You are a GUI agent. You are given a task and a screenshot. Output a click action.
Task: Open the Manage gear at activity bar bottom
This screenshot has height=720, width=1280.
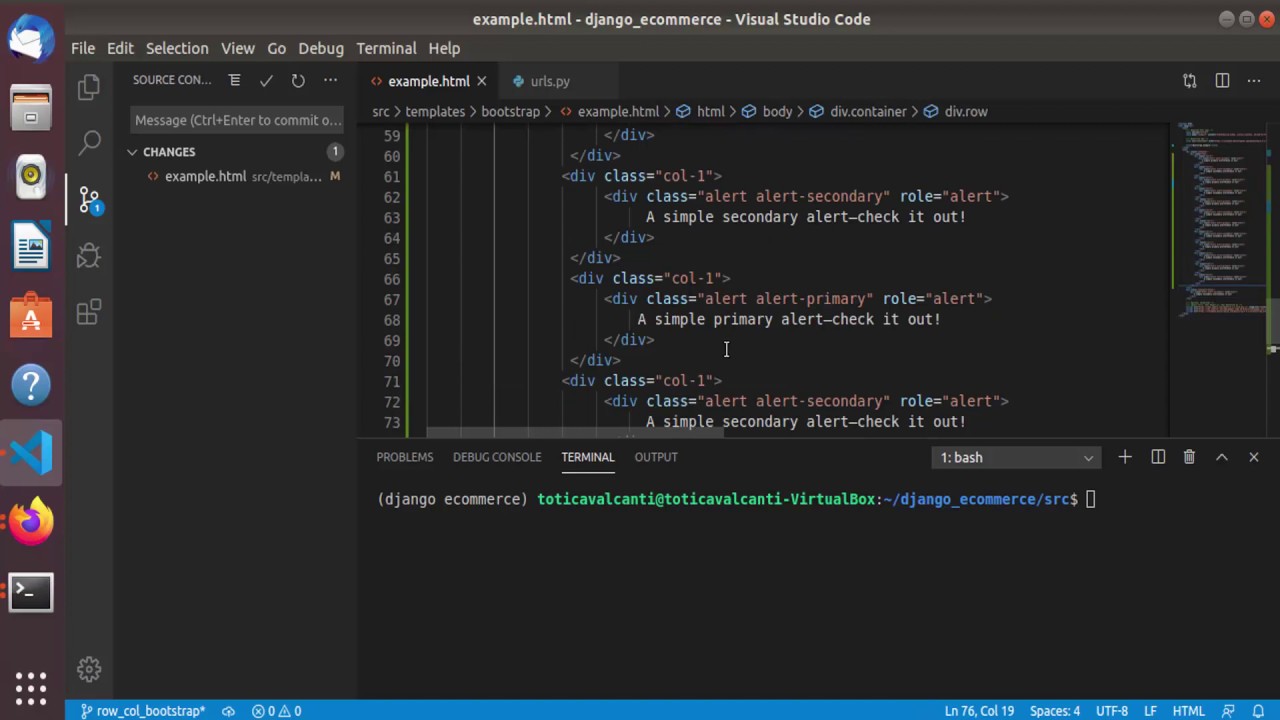(x=89, y=669)
